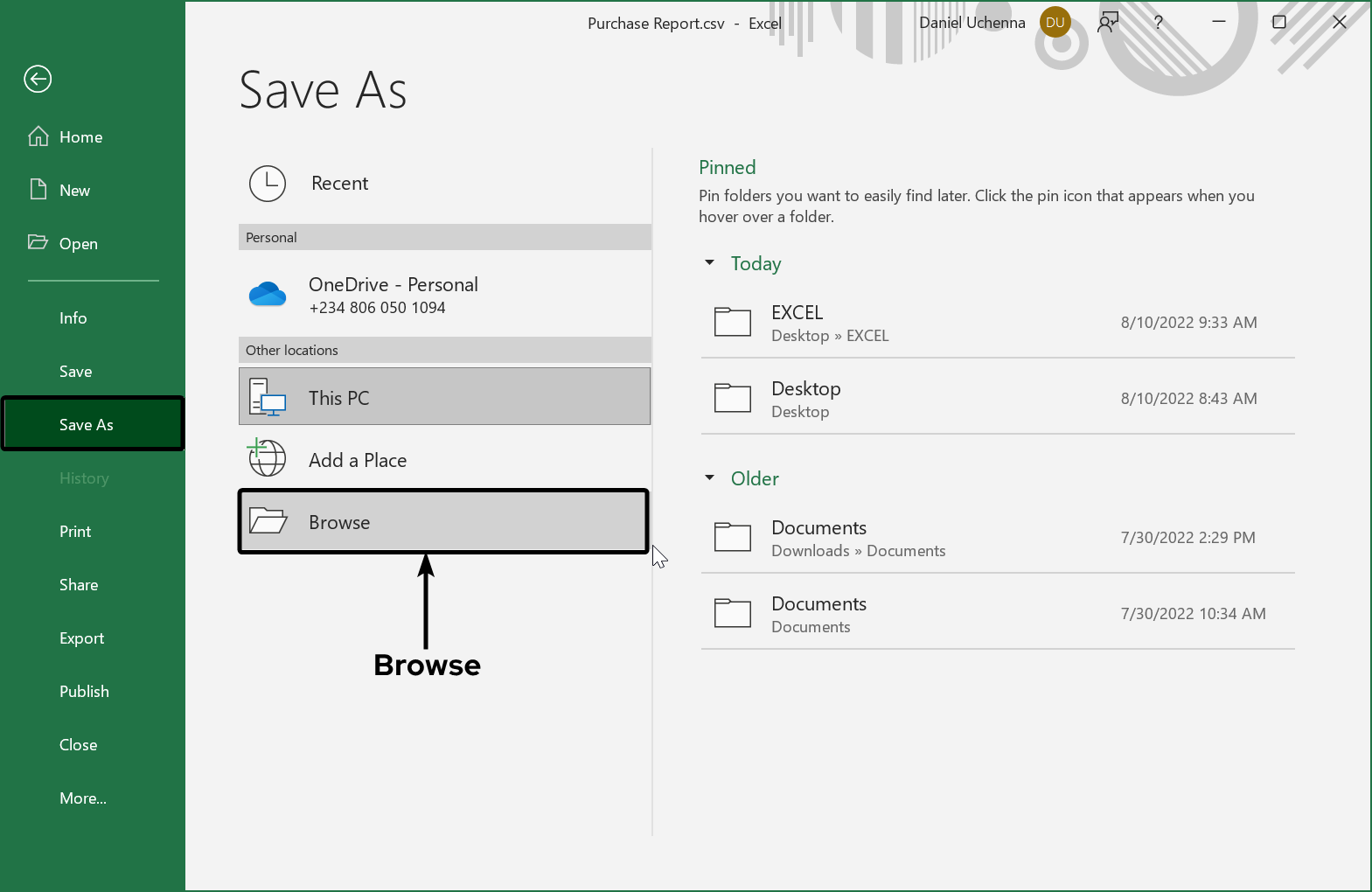This screenshot has width=1372, height=892.
Task: Go to the Print menu item
Action: point(75,532)
